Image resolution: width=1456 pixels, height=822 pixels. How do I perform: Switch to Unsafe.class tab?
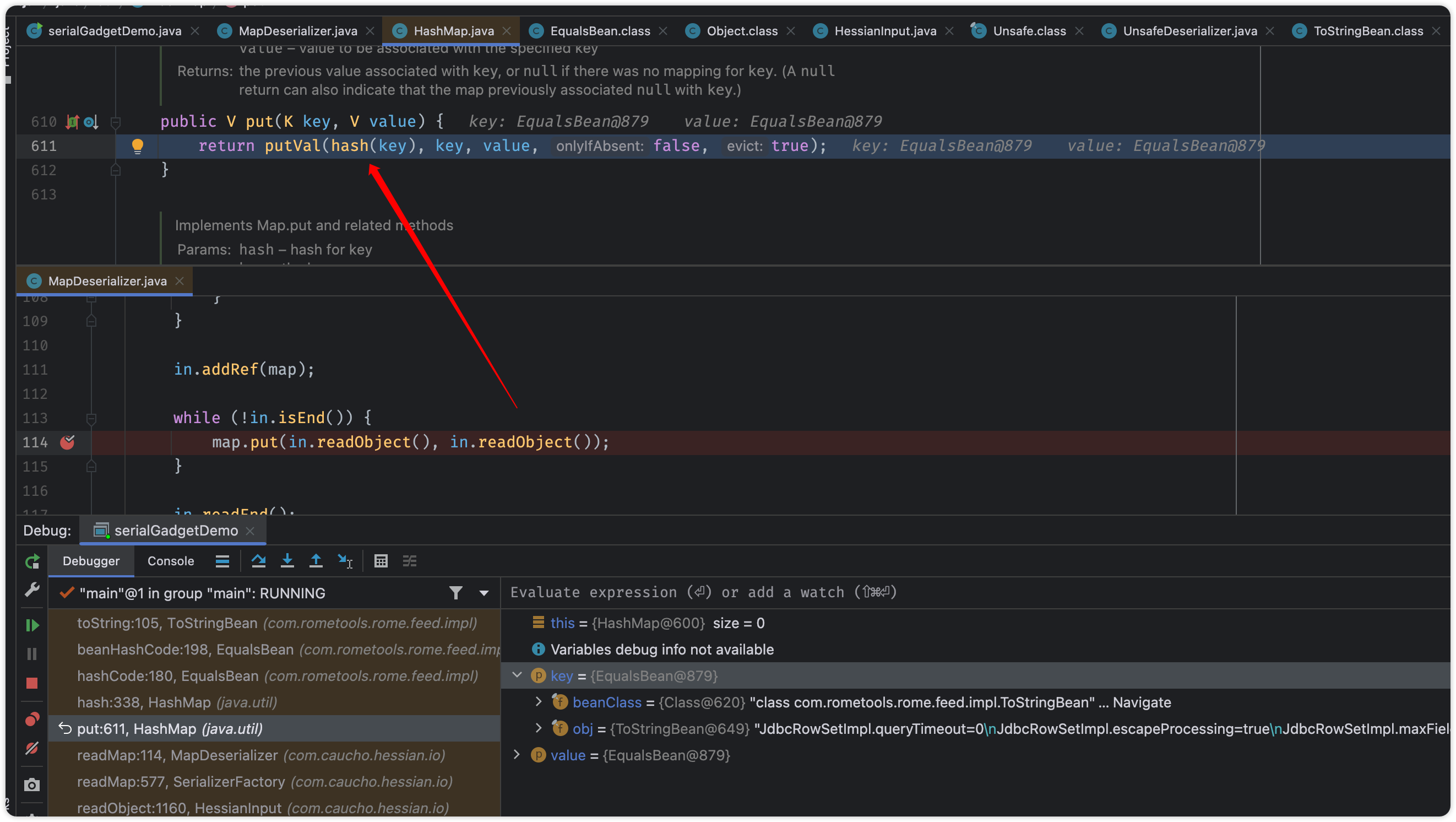pyautogui.click(x=1029, y=31)
